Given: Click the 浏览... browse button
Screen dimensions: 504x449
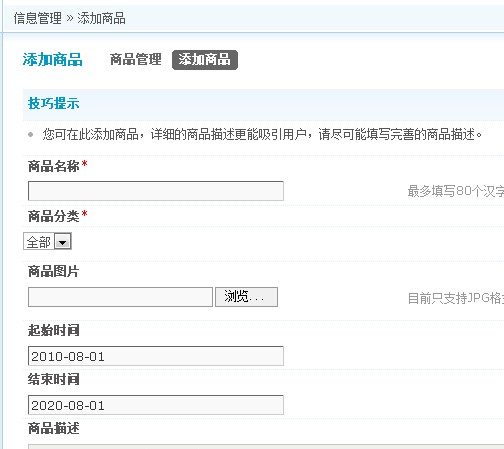Looking at the screenshot, I should coord(246,297).
